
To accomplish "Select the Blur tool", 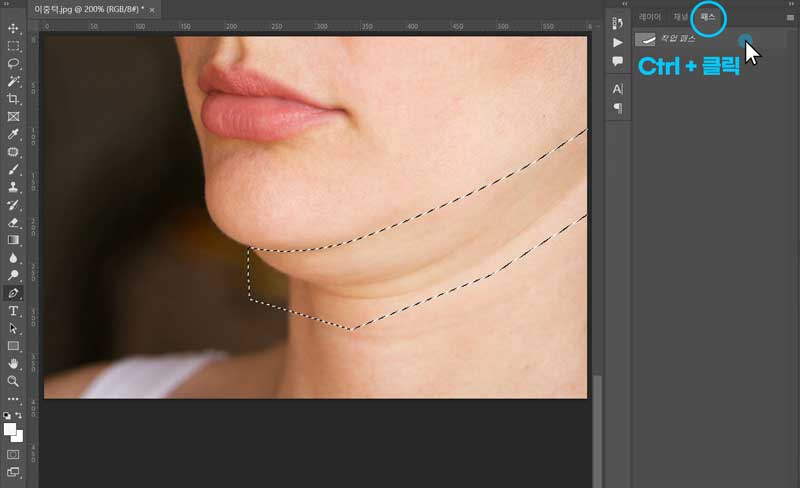I will [x=13, y=258].
